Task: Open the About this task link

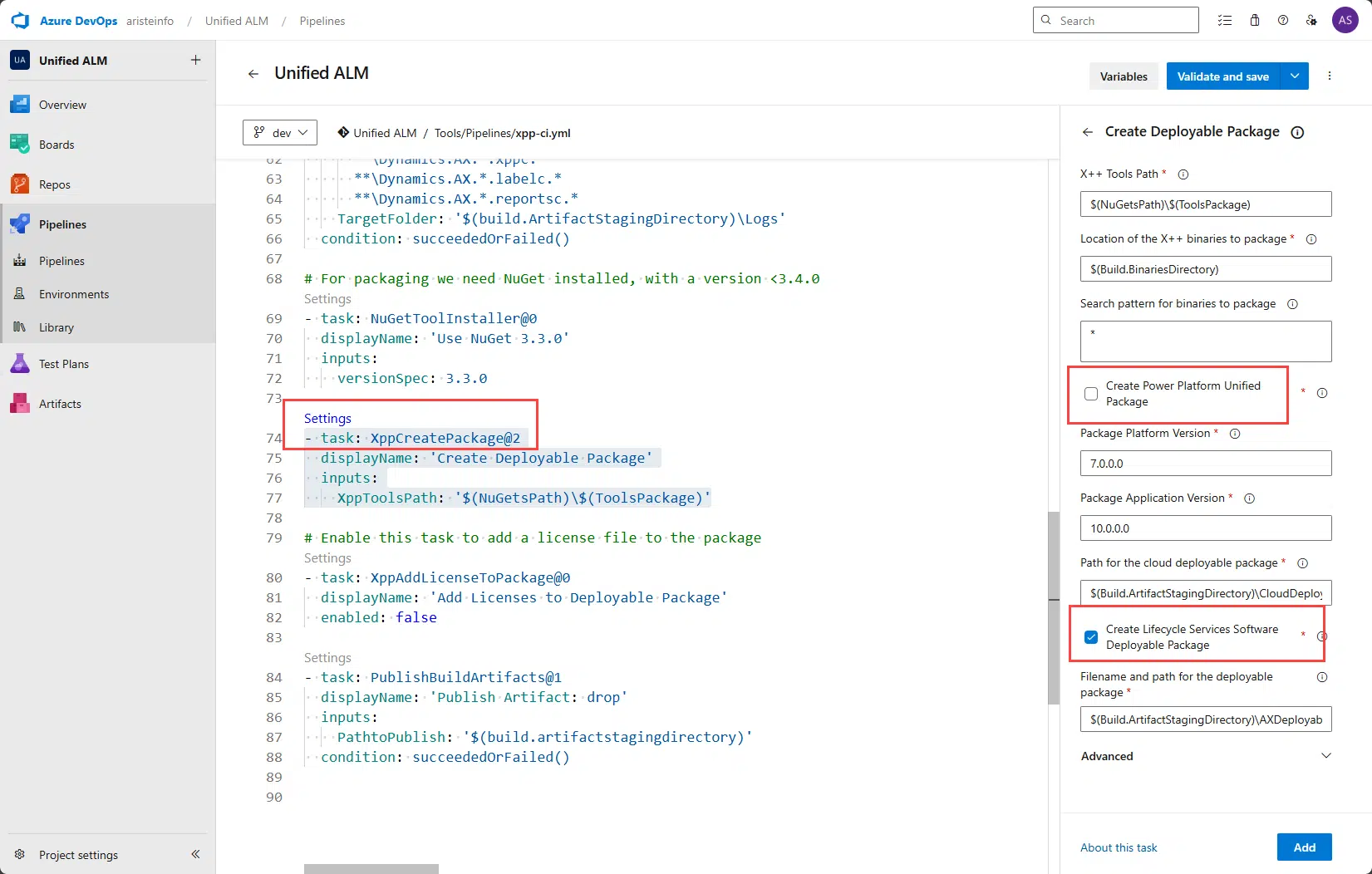Action: pyautogui.click(x=1119, y=847)
